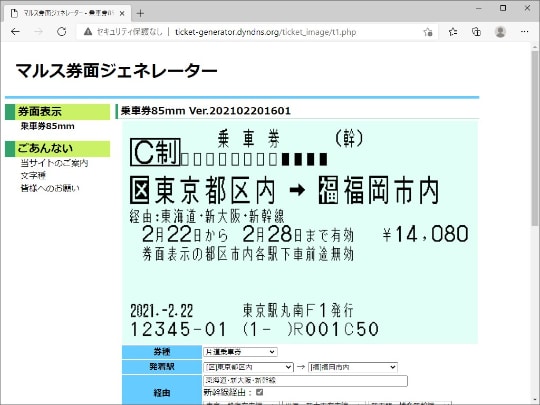Open the departure station 東京都区内 dropdown

[x=248, y=367]
